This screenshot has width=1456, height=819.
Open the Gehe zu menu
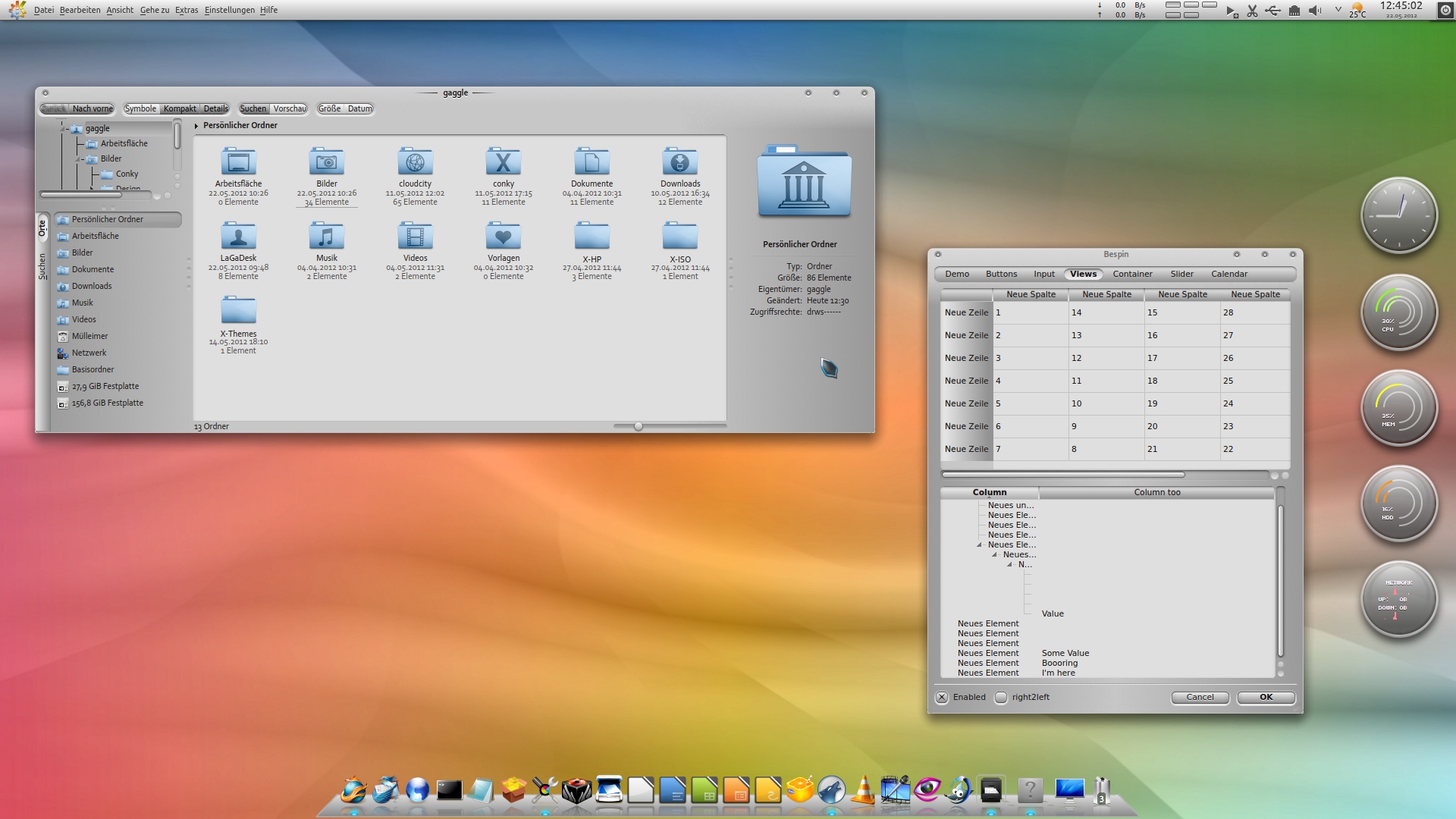(x=155, y=10)
